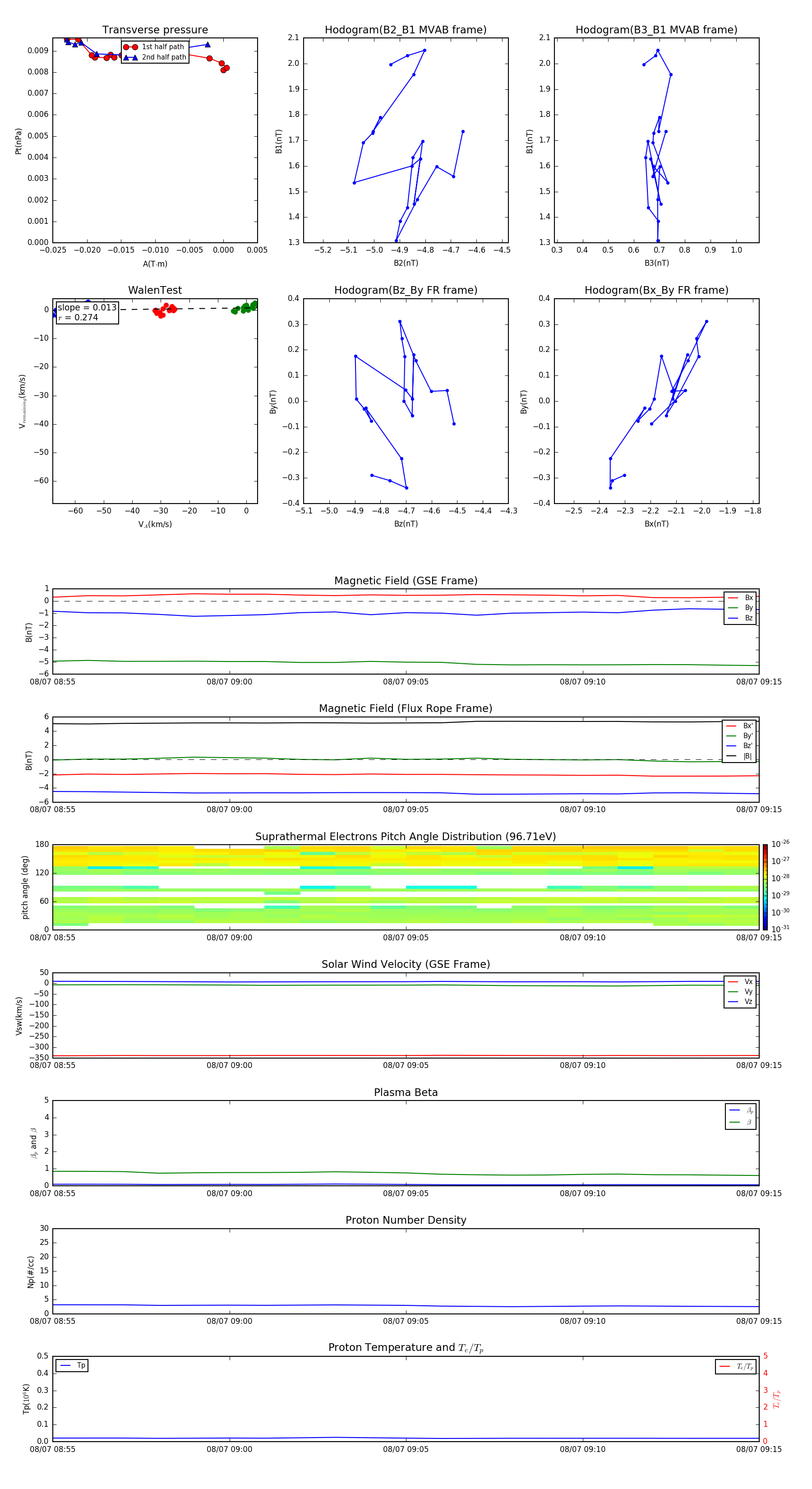Click the 'Bx(nT)' x-axis label
Screen dimensions: 812x1489
[x=656, y=524]
